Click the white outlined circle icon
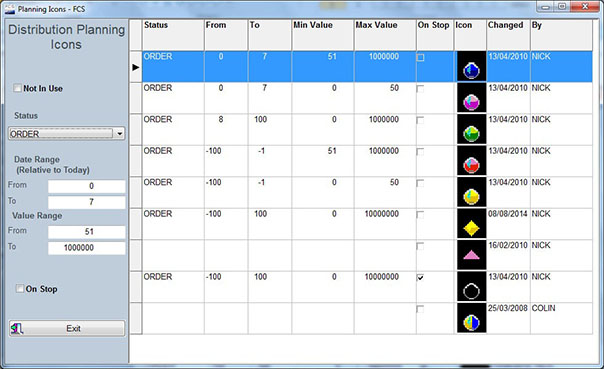 [471, 291]
